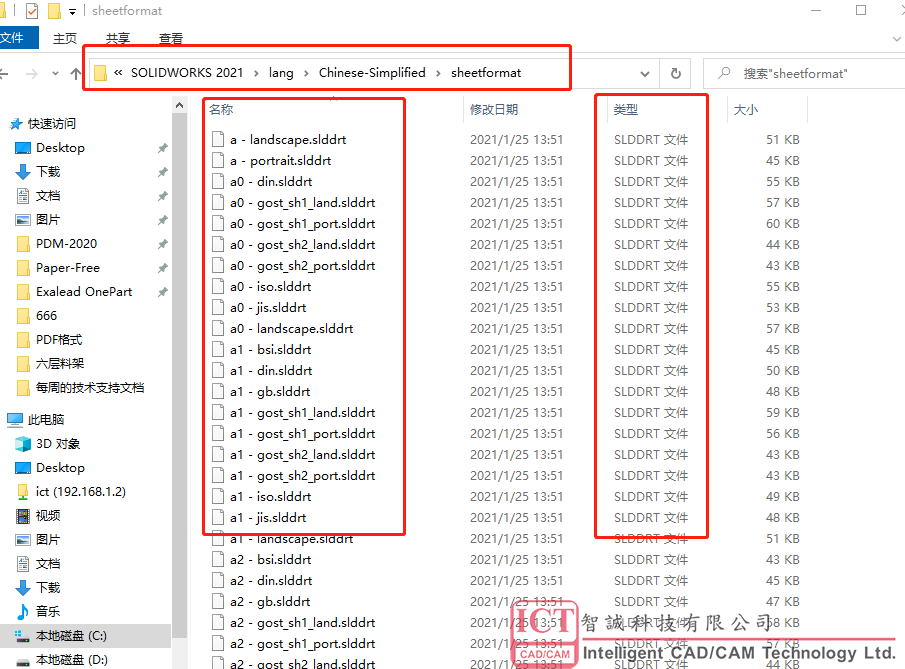This screenshot has height=669, width=905.
Task: Click the 音乐 music note icon
Action: [x=23, y=611]
